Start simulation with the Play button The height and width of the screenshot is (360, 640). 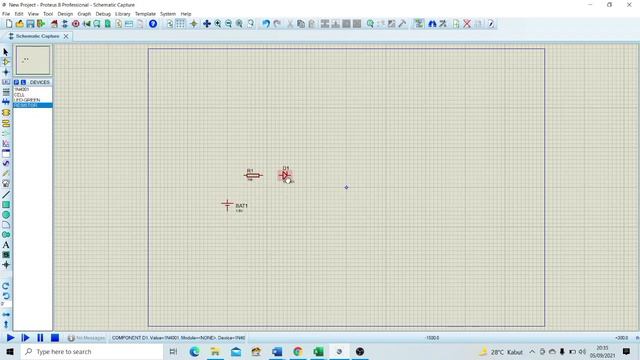tap(11, 338)
